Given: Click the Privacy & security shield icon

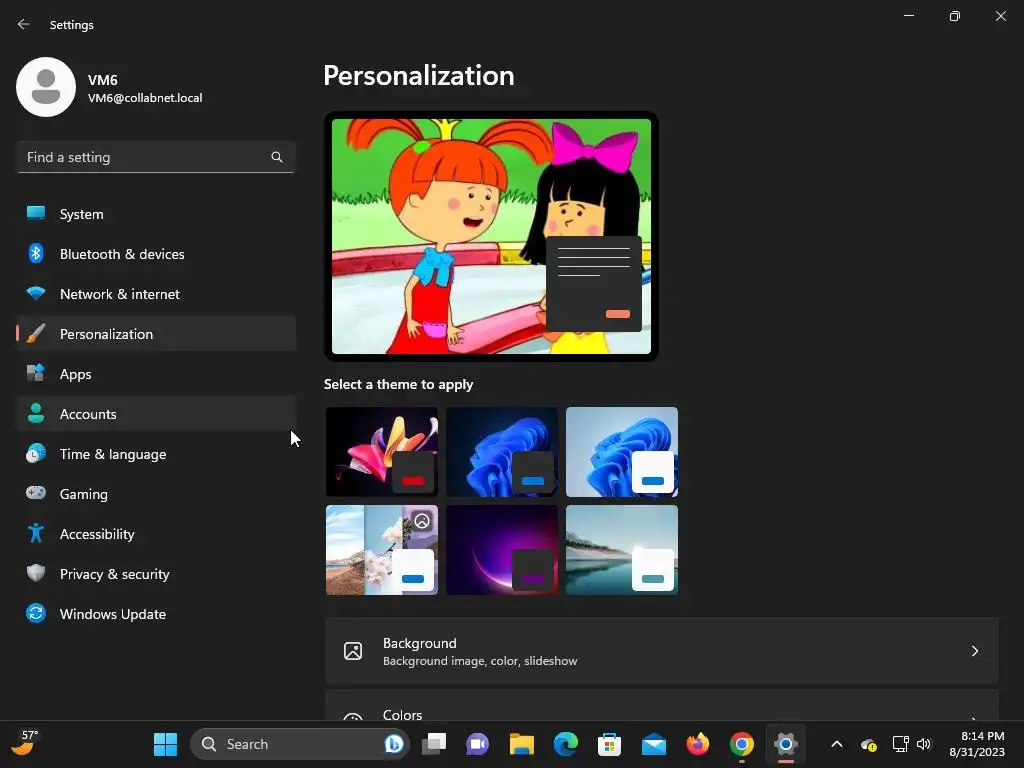Looking at the screenshot, I should tap(36, 573).
